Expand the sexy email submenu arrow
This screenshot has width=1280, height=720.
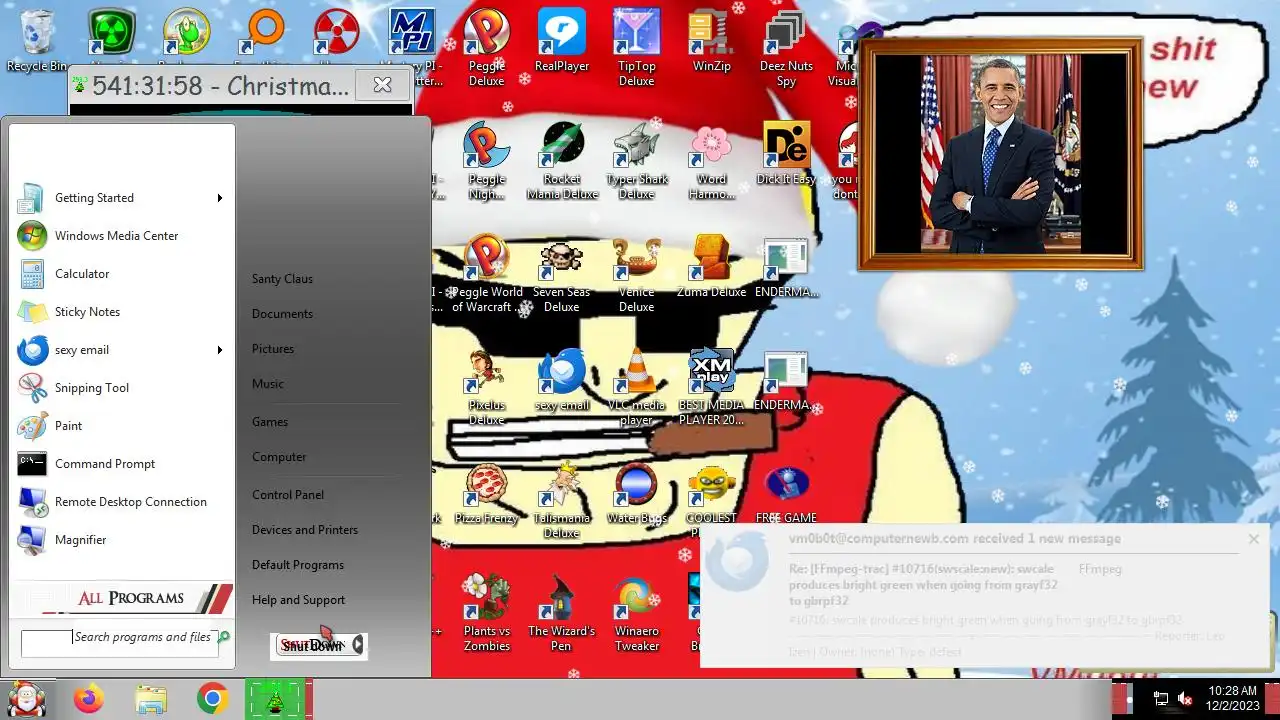(x=219, y=350)
